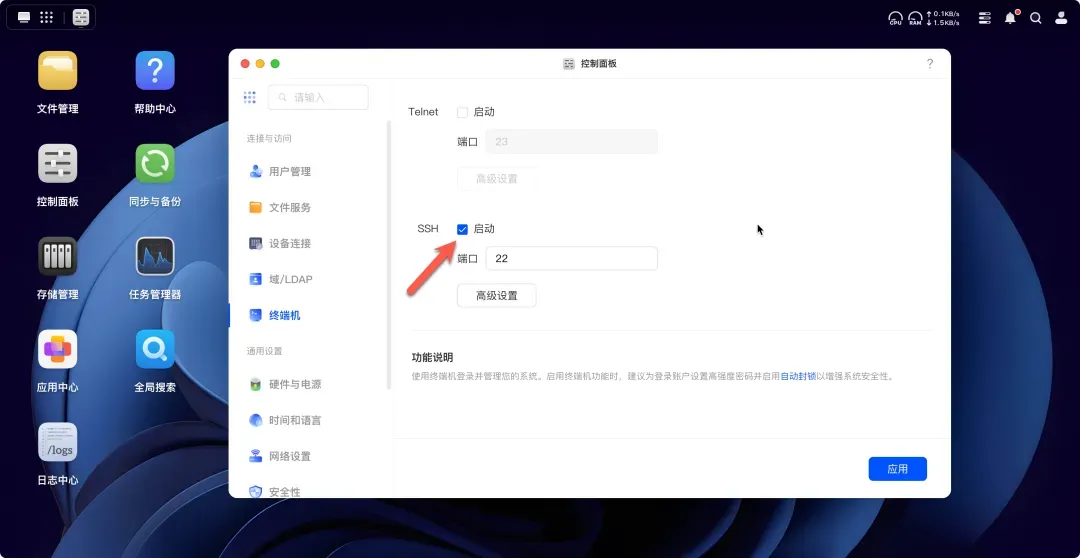This screenshot has width=1080, height=558.
Task: Enable the Telnet 启动 checkbox
Action: pyautogui.click(x=462, y=112)
